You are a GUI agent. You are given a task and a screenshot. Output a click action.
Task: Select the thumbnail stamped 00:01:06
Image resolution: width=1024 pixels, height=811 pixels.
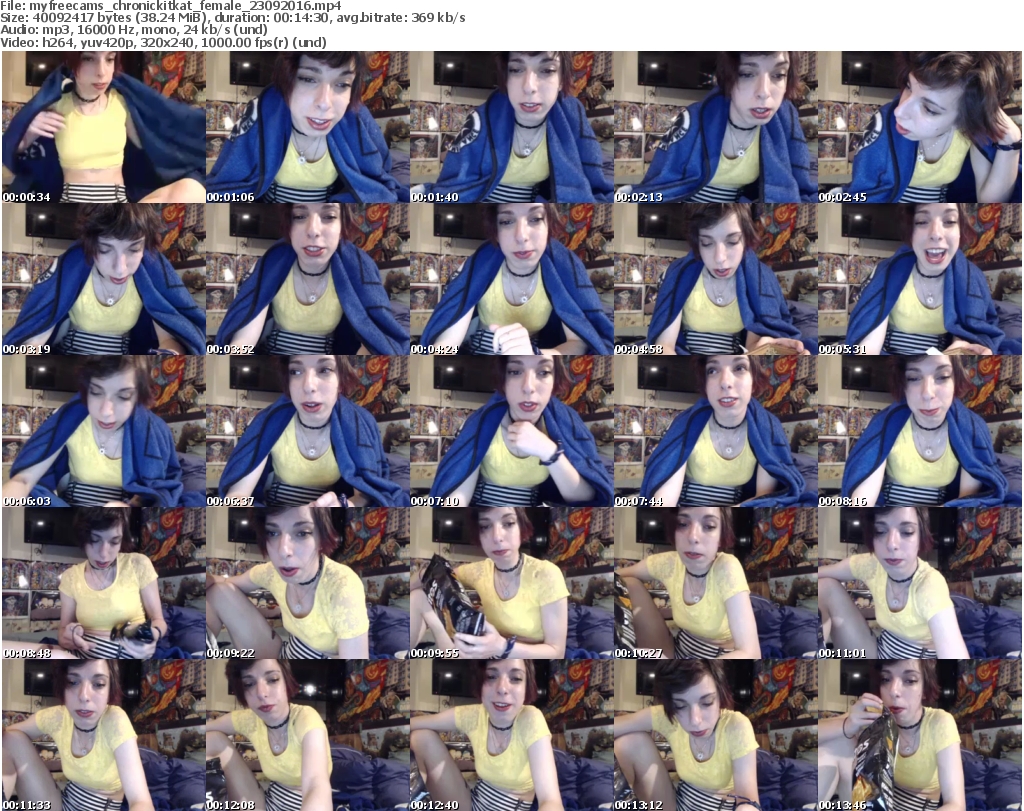coord(308,127)
